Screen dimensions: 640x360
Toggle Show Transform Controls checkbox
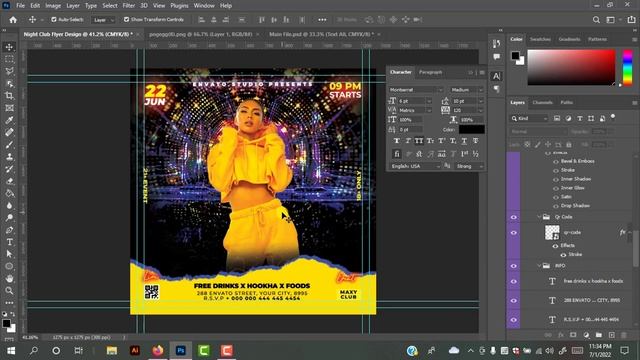127,19
